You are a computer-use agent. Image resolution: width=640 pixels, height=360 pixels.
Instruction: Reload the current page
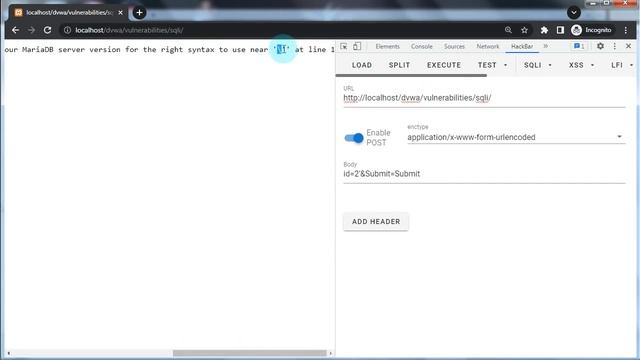(47, 30)
